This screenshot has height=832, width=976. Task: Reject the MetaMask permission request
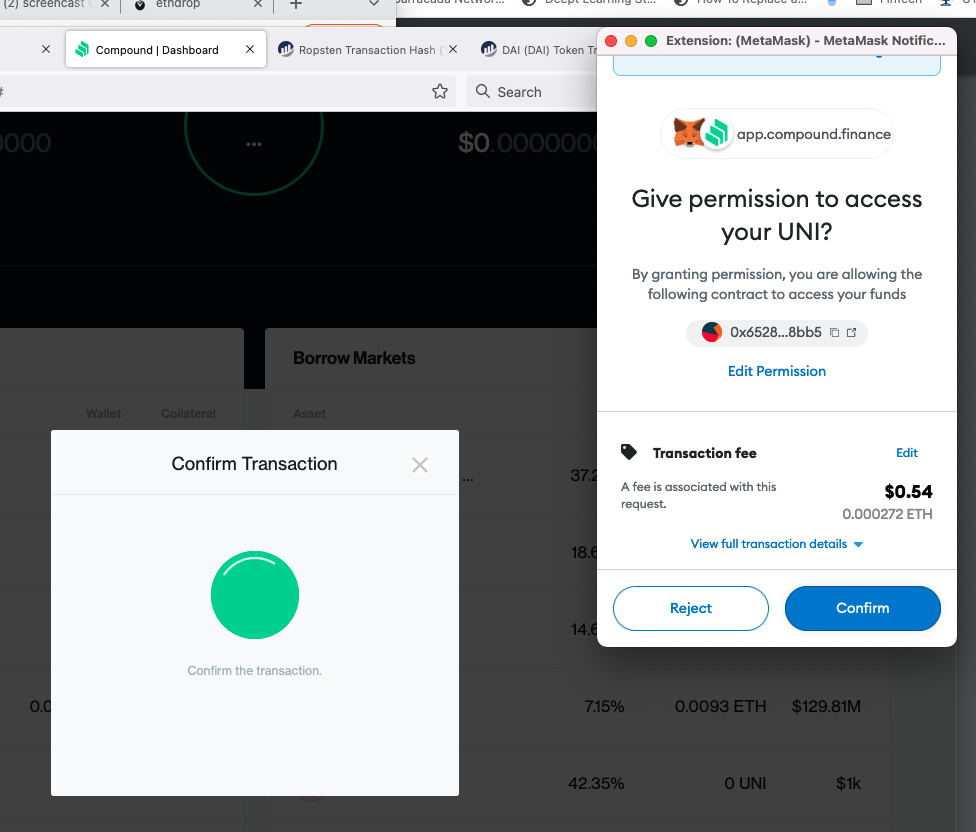pos(690,608)
